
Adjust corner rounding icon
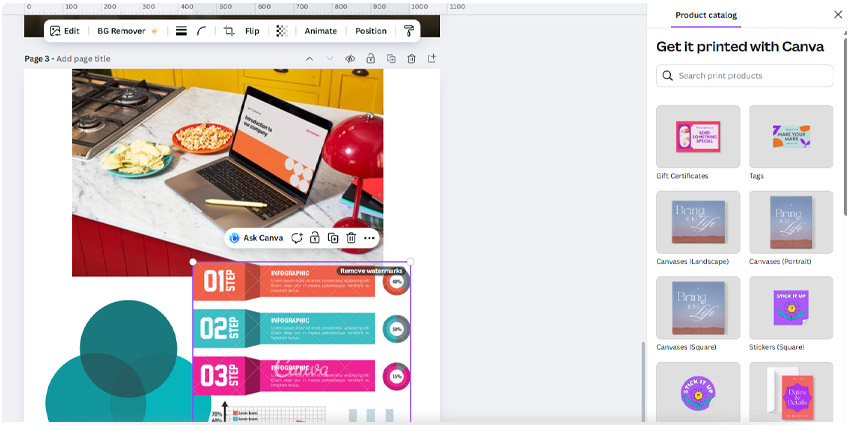(202, 31)
